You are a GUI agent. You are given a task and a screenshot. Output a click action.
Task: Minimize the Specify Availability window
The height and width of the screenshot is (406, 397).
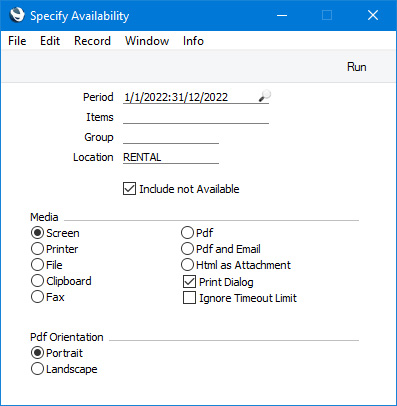(282, 15)
